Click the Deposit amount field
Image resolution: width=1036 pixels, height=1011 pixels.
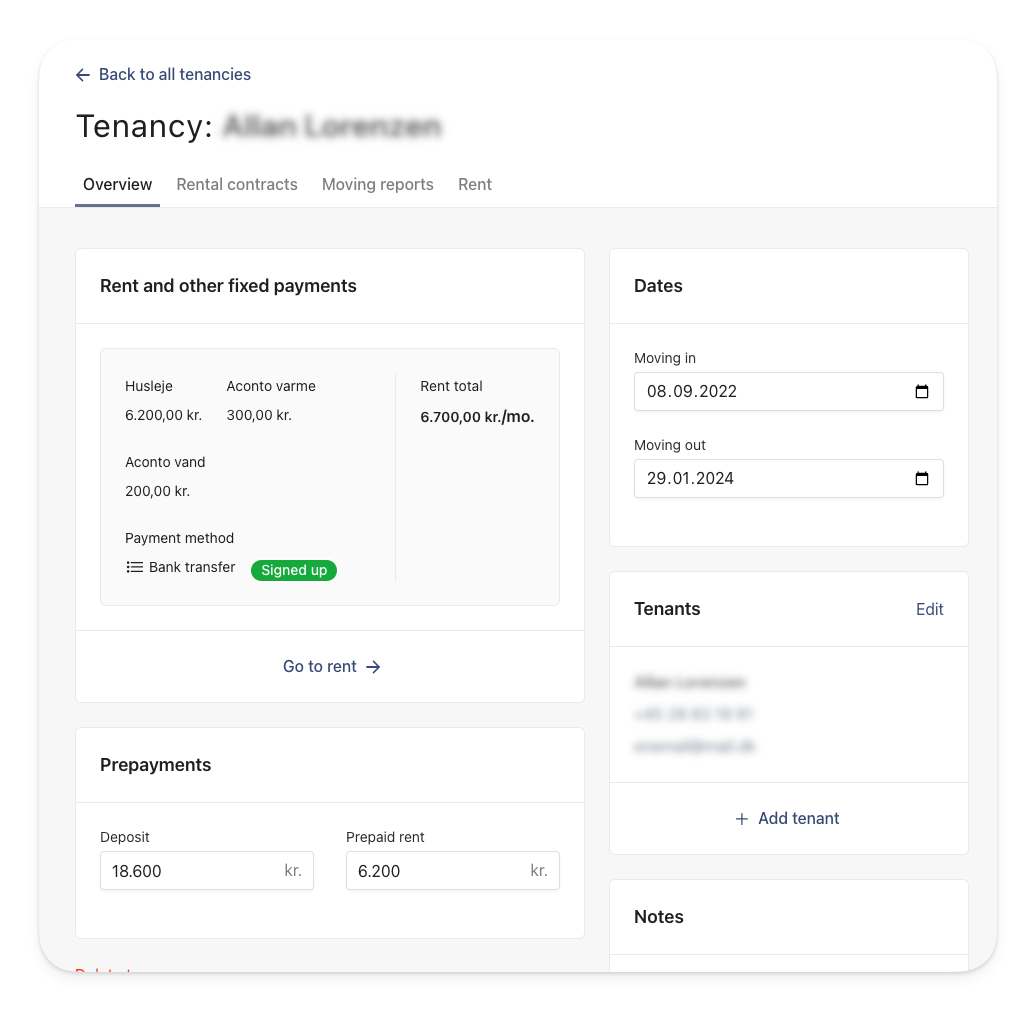[207, 870]
